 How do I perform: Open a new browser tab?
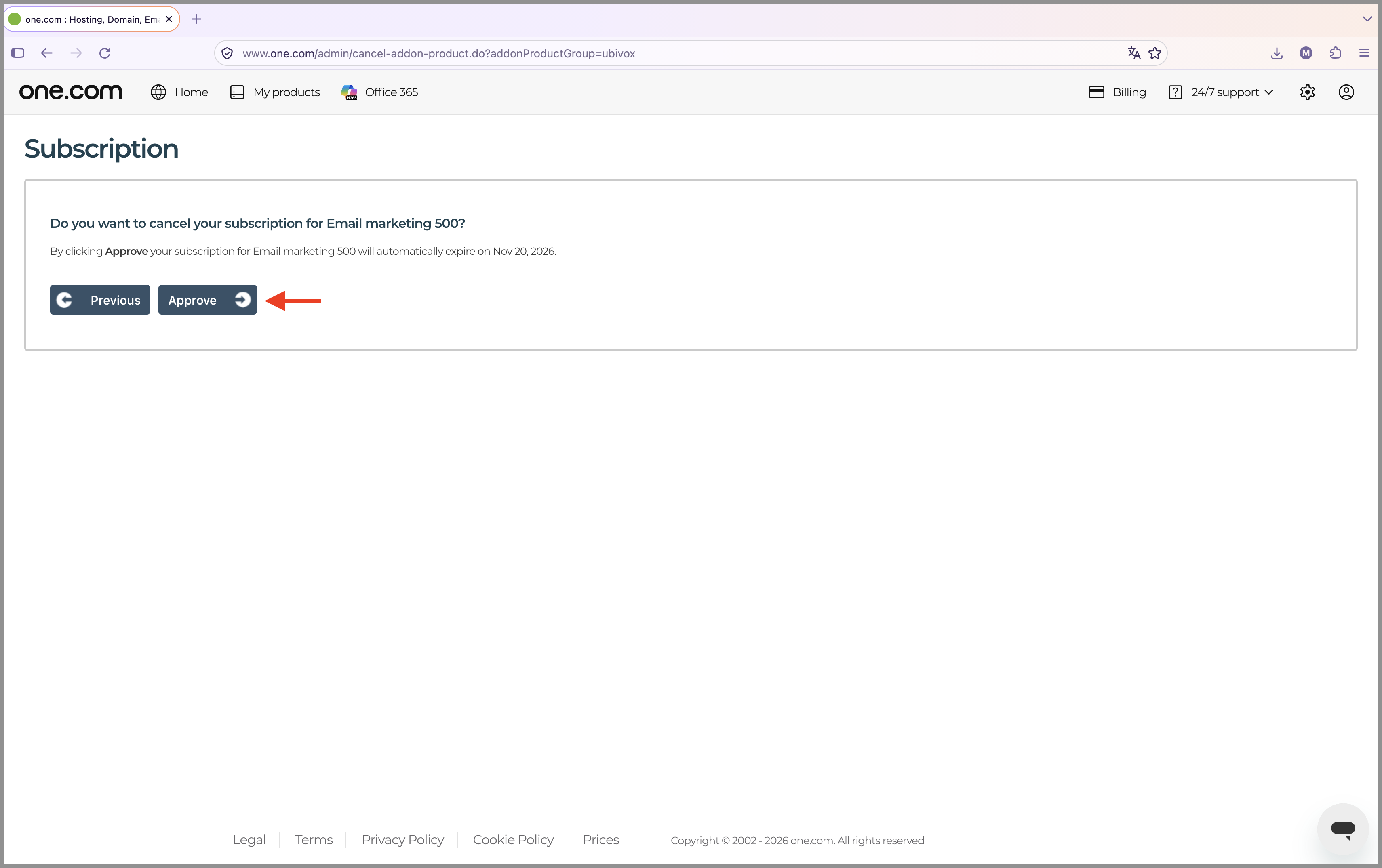196,19
